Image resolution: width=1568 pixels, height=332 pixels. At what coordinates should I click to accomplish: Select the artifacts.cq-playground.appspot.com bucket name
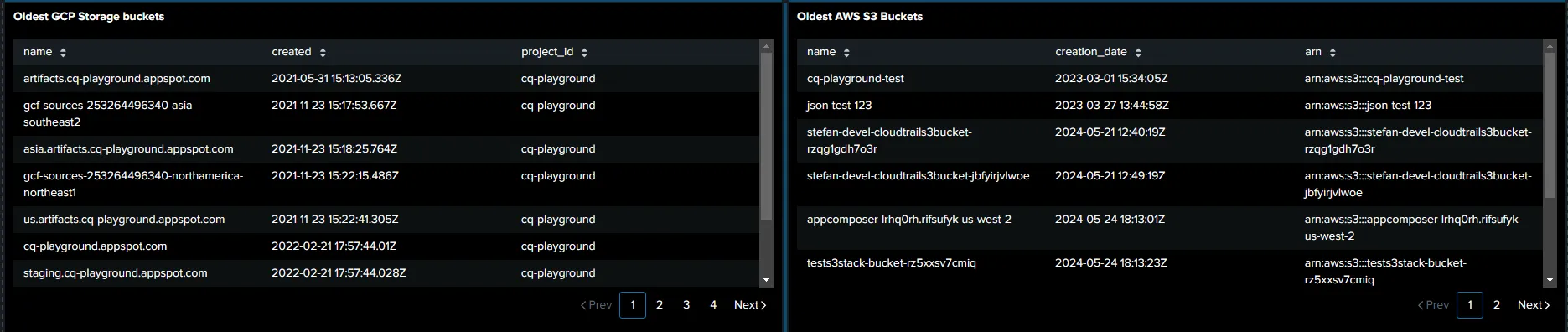116,79
